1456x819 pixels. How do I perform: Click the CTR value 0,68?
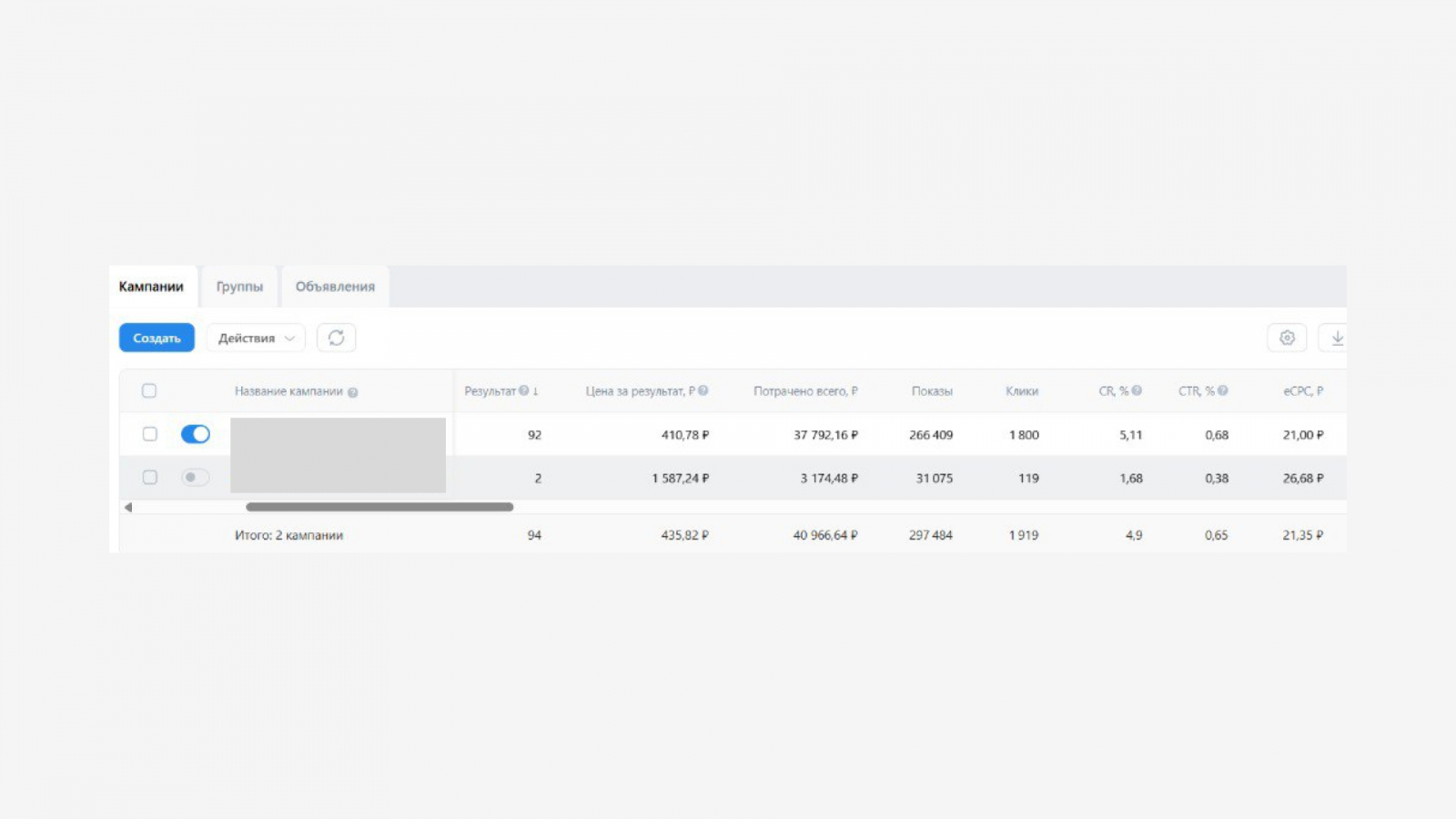[x=1217, y=435]
